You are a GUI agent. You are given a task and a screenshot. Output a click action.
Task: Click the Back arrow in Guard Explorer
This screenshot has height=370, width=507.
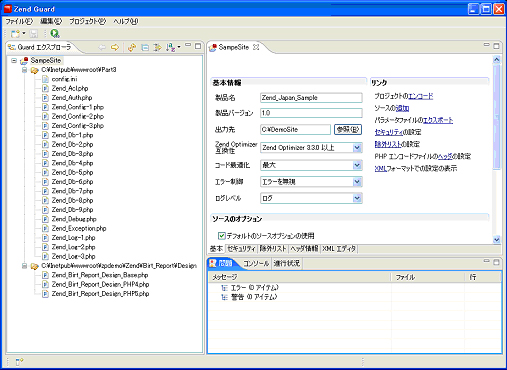102,47
